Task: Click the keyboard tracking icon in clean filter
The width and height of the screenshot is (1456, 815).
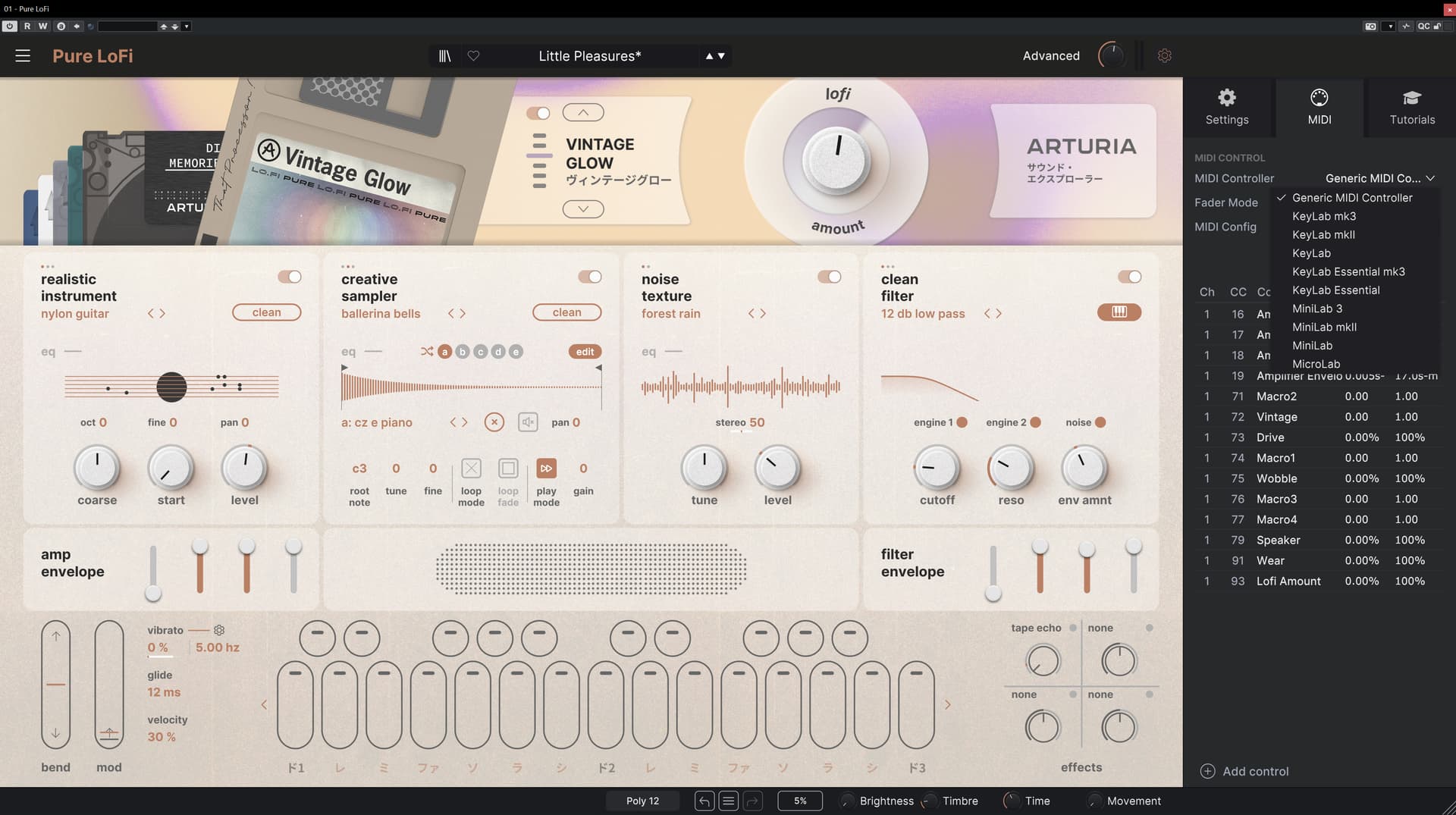Action: 1119,312
